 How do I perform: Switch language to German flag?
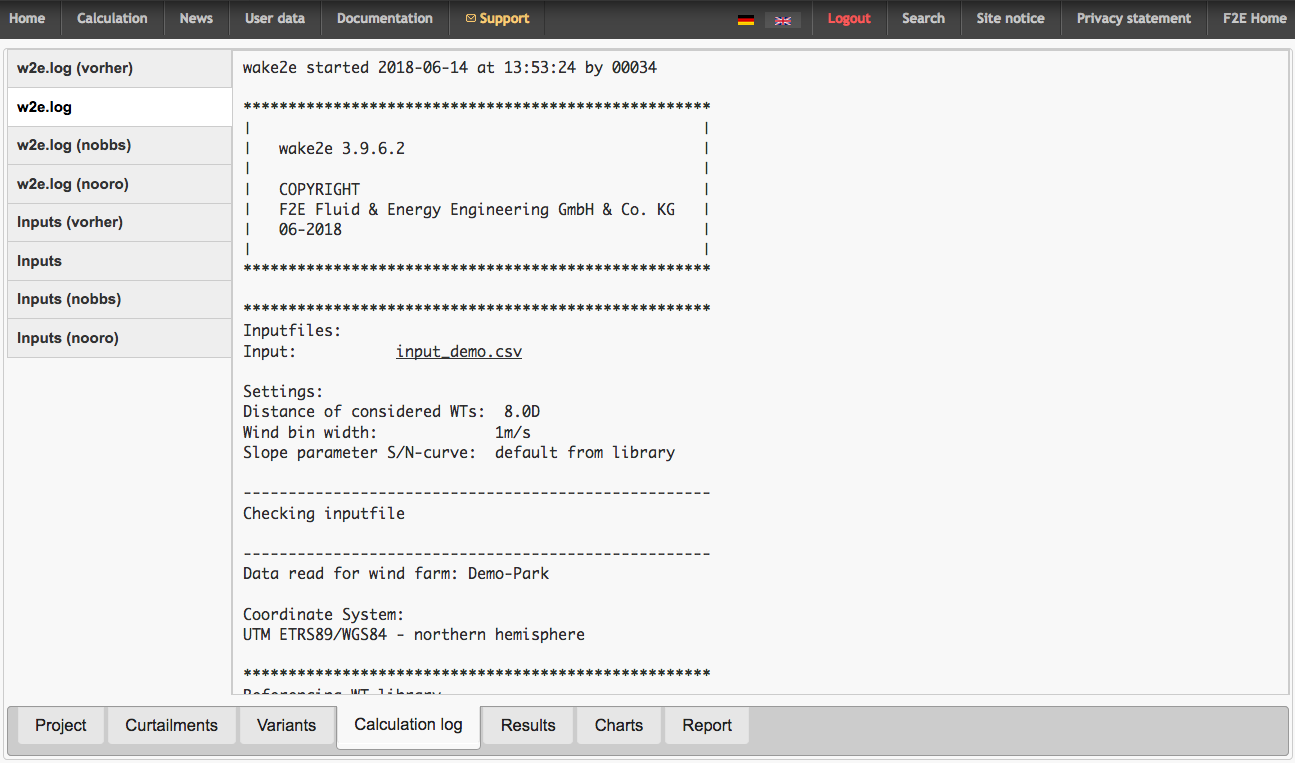pos(745,20)
